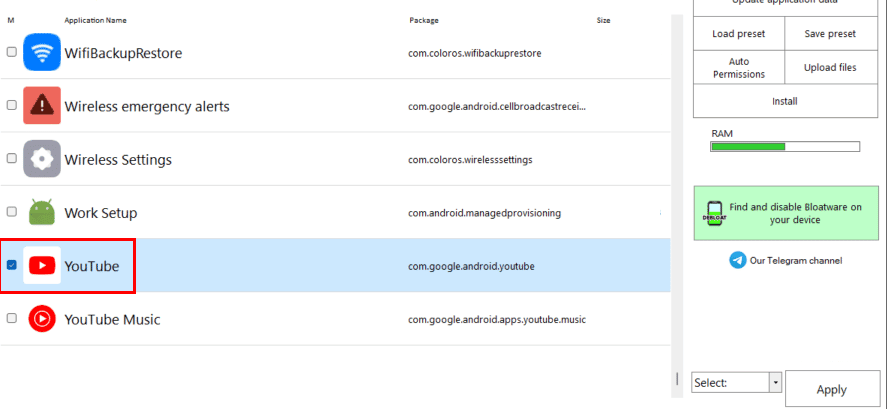This screenshot has height=409, width=887.
Task: Click the WifiBackupRestore app icon
Action: tap(42, 52)
